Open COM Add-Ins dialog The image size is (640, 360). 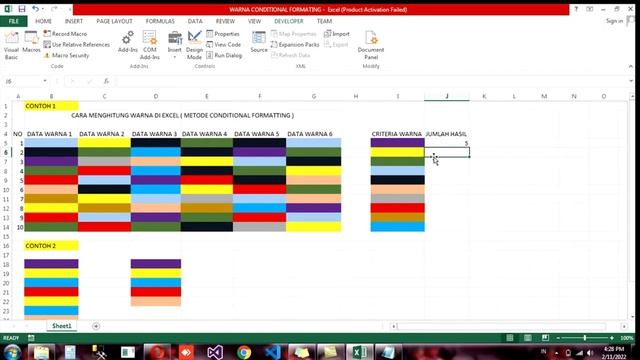tap(150, 46)
